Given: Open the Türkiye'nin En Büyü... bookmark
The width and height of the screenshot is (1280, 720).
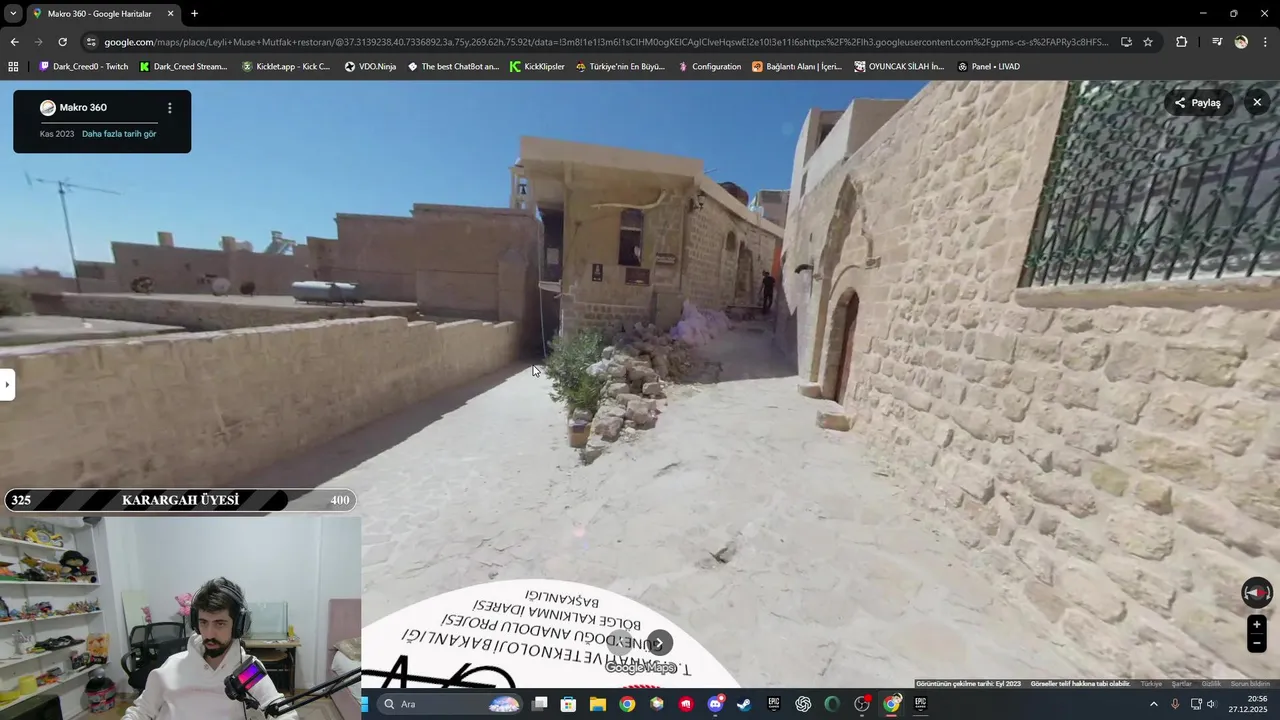Looking at the screenshot, I should click(620, 67).
